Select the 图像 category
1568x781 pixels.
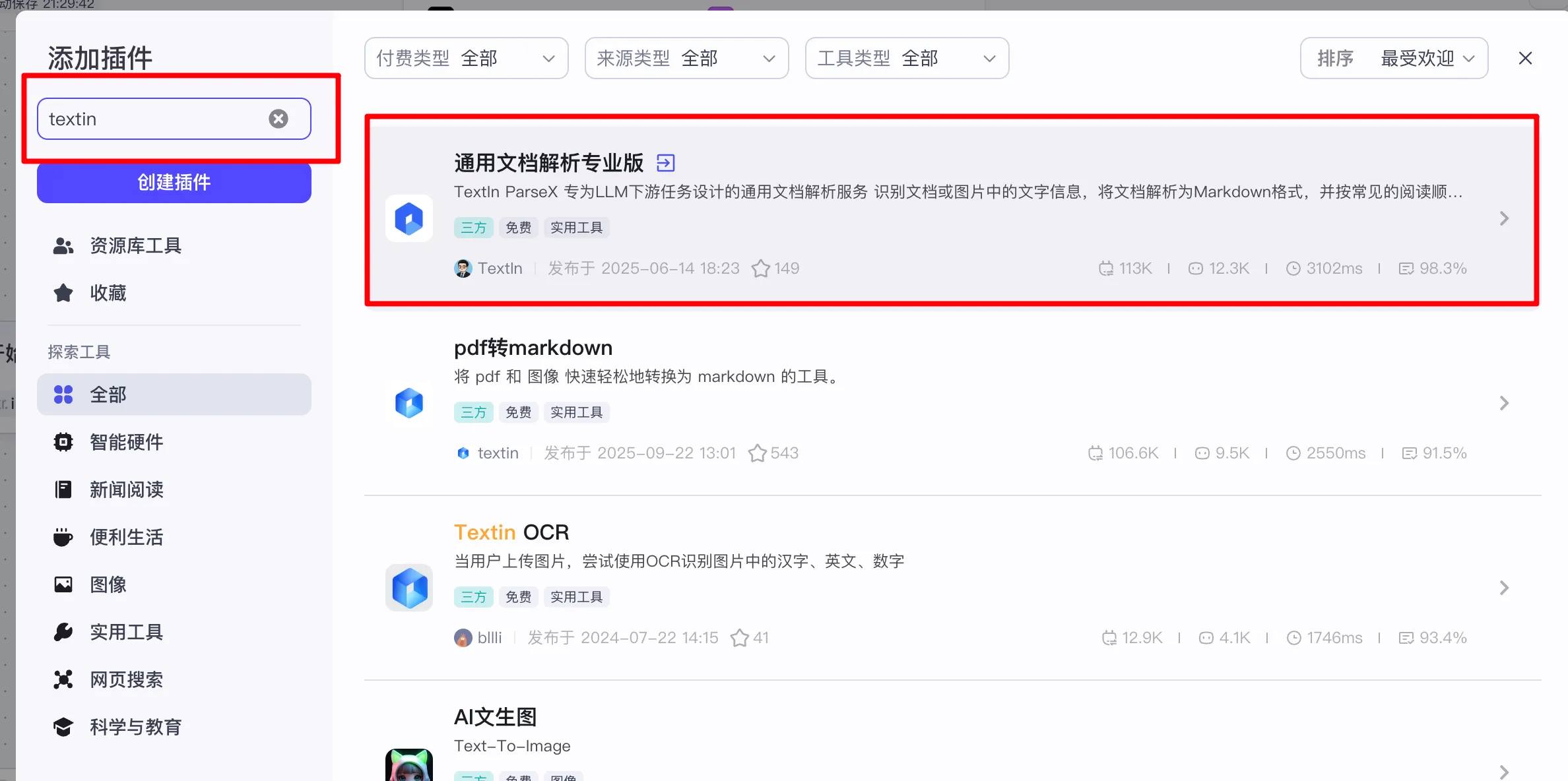[174, 584]
